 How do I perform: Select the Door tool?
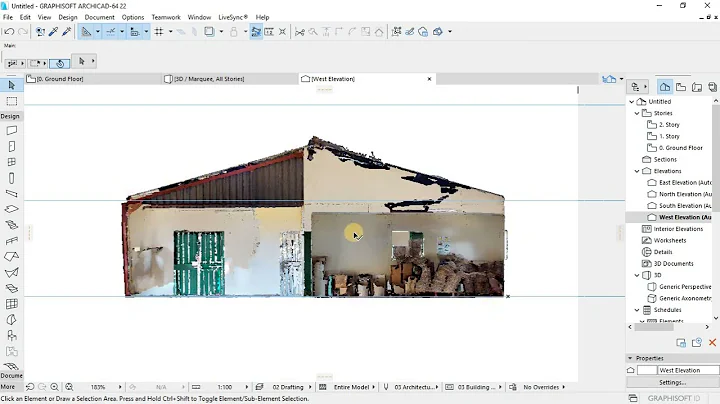(x=11, y=146)
